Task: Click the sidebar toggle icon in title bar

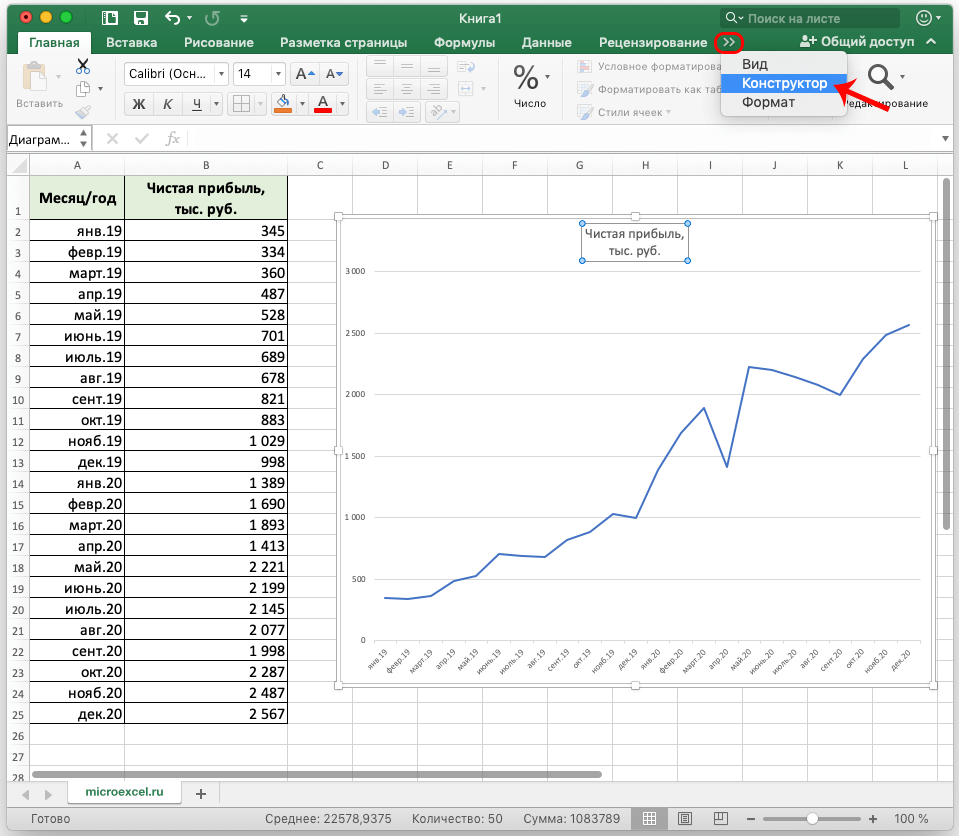Action: point(109,18)
